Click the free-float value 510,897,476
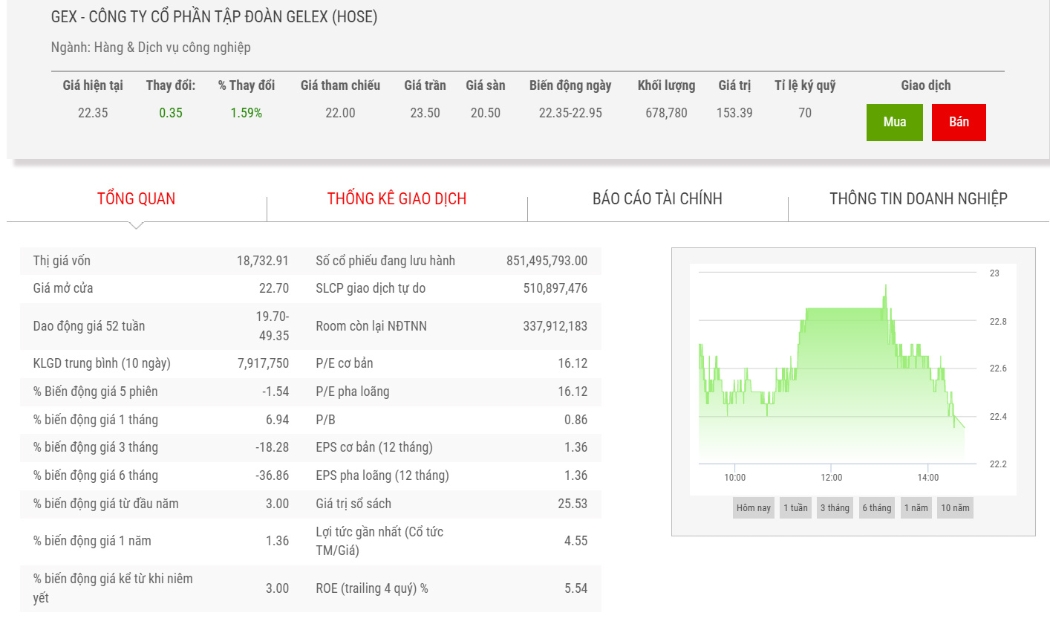 [x=555, y=289]
